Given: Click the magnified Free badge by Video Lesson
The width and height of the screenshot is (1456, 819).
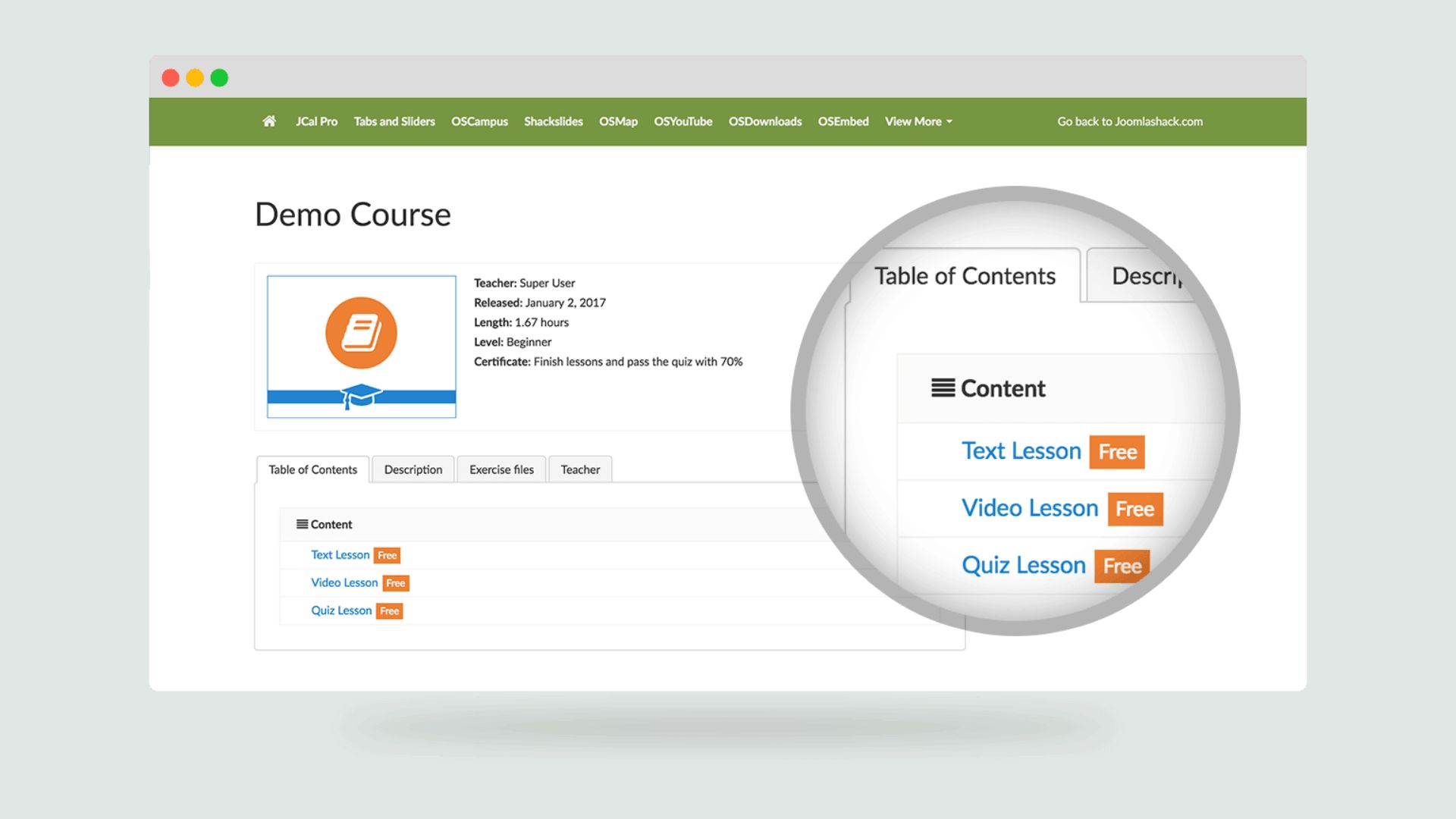Looking at the screenshot, I should (1135, 509).
